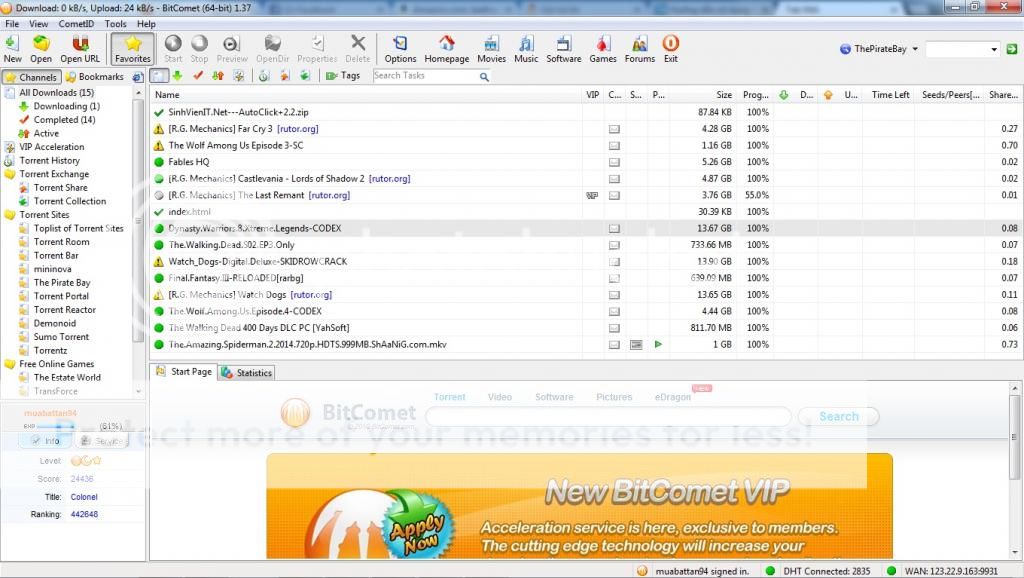1024x578 pixels.
Task: Go to Homepage via toolbar icon
Action: (x=447, y=50)
